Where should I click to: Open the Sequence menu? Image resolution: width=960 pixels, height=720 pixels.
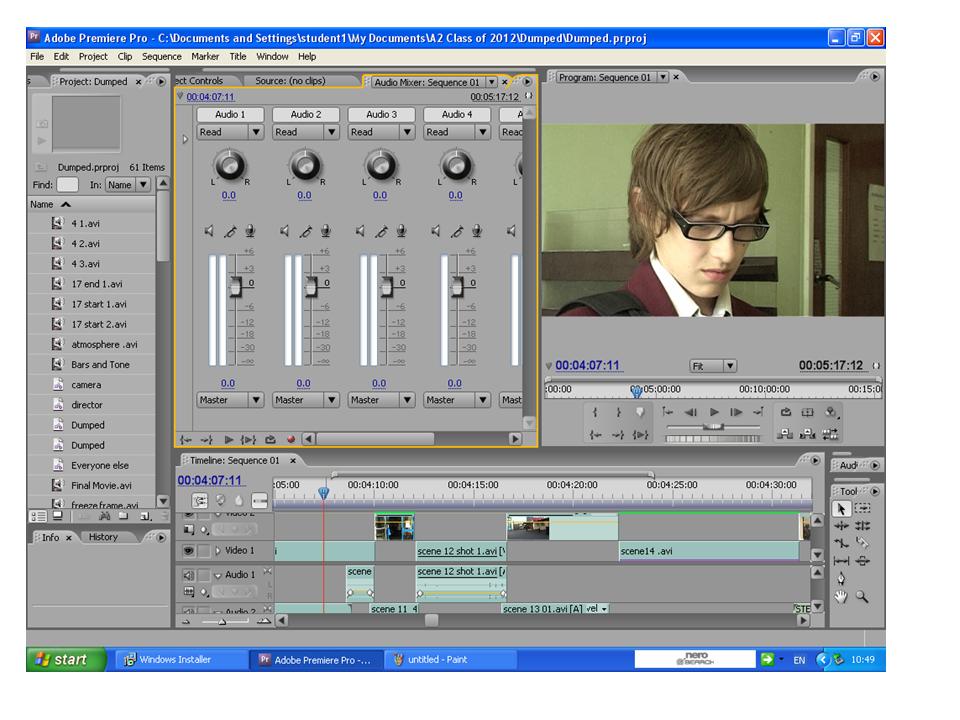[162, 56]
